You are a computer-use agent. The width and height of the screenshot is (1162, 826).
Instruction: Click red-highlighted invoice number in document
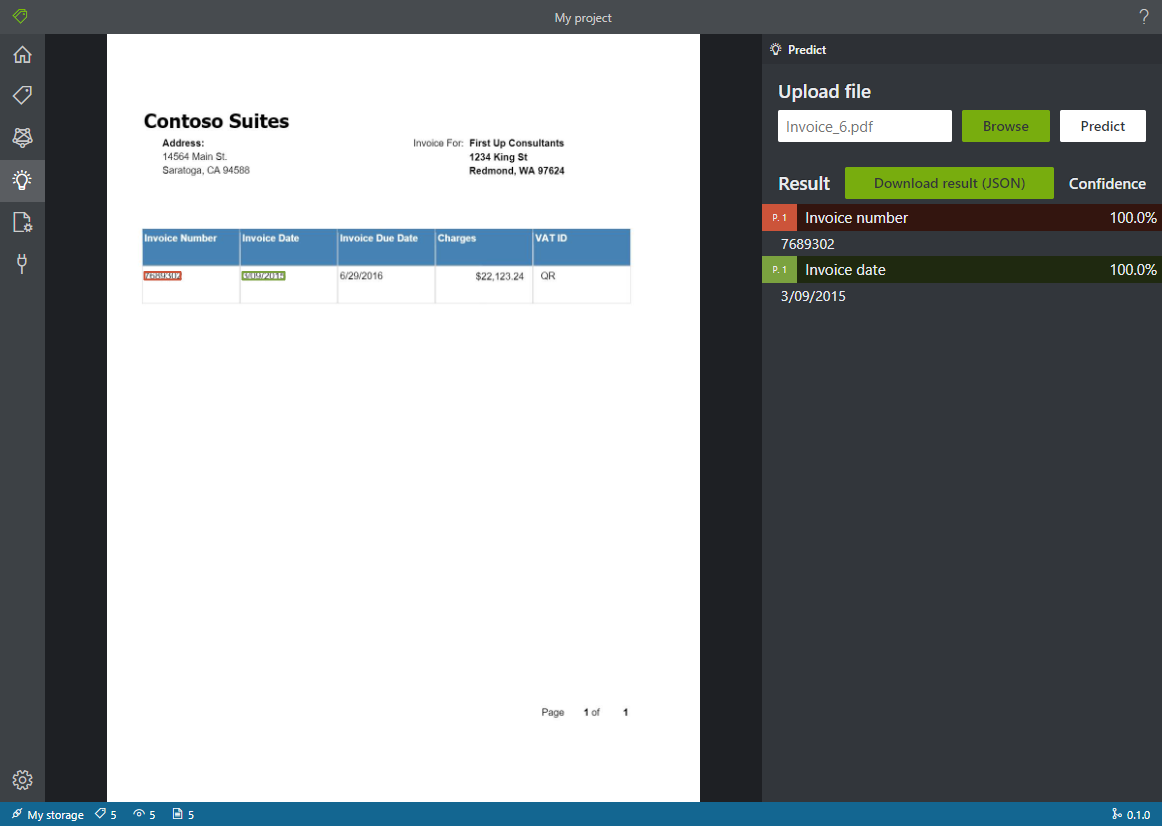pos(162,276)
